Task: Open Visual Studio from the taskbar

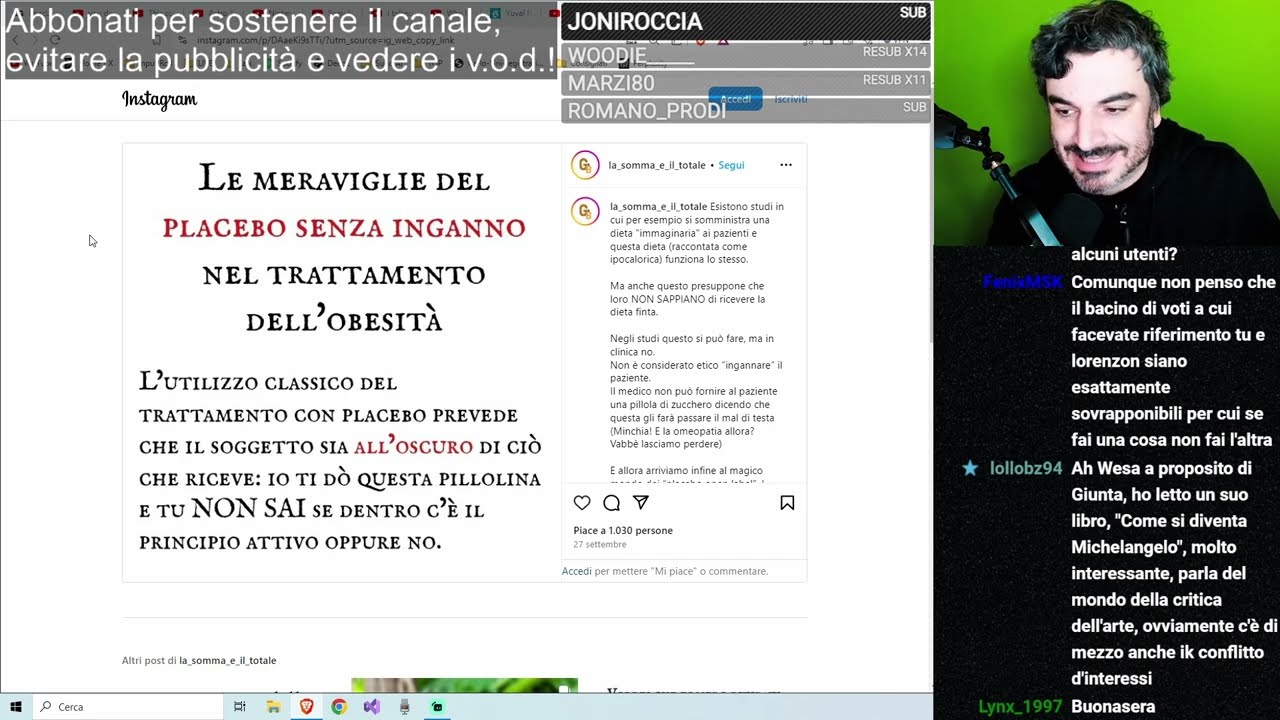Action: [372, 706]
